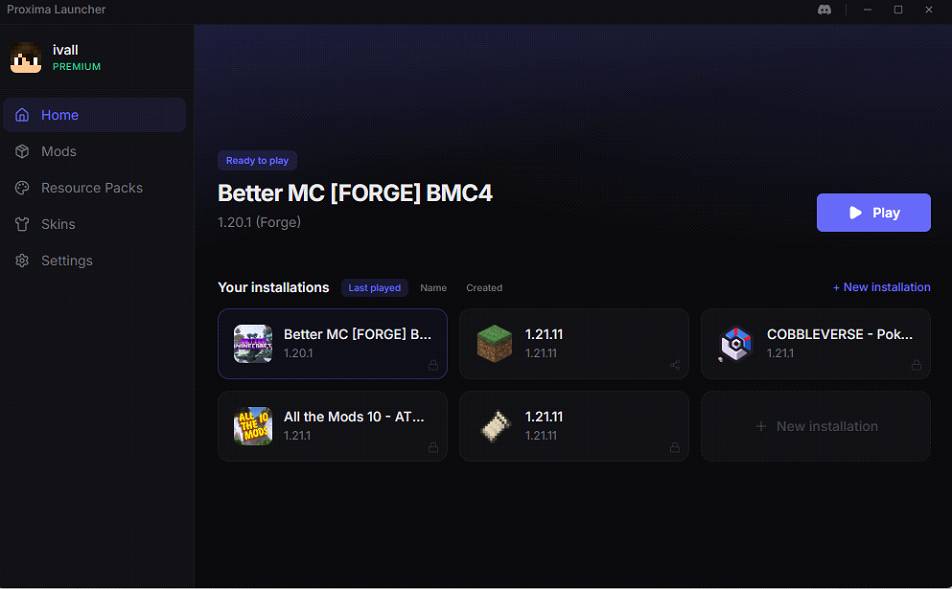Image resolution: width=952 pixels, height=589 pixels.
Task: Click the empty New installation placeholder card
Action: coord(815,426)
